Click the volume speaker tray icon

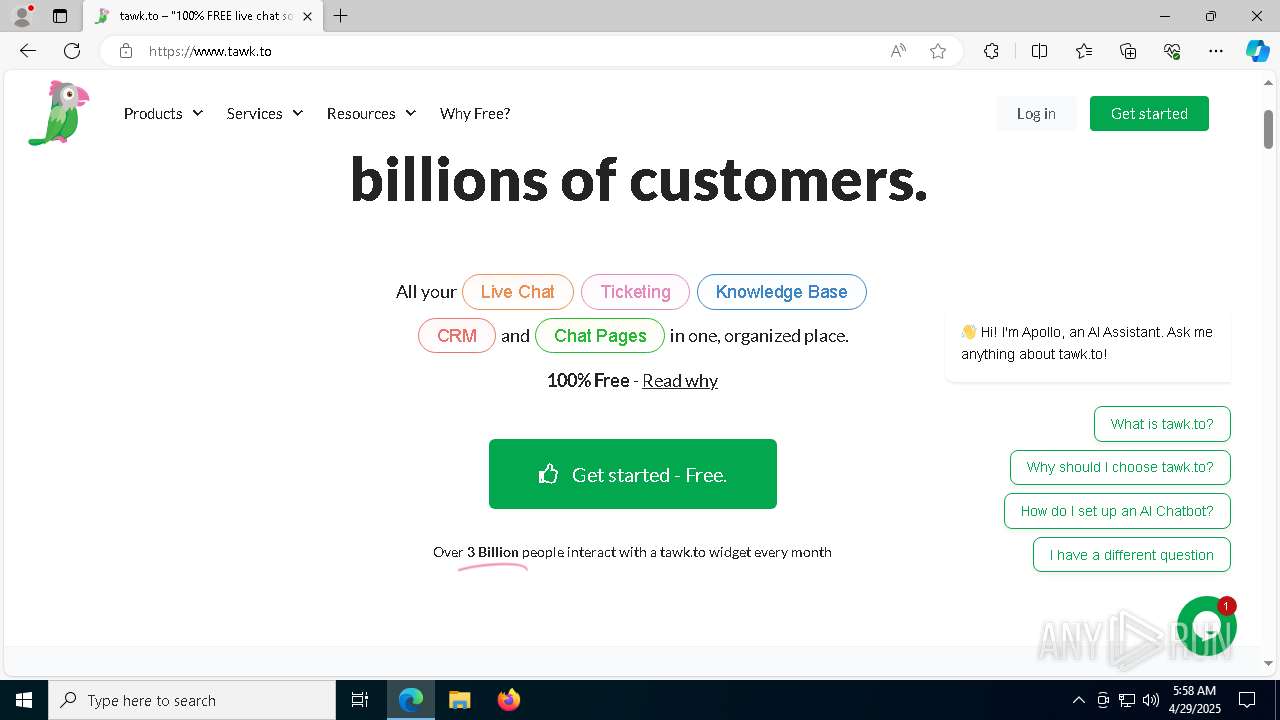(x=1151, y=700)
